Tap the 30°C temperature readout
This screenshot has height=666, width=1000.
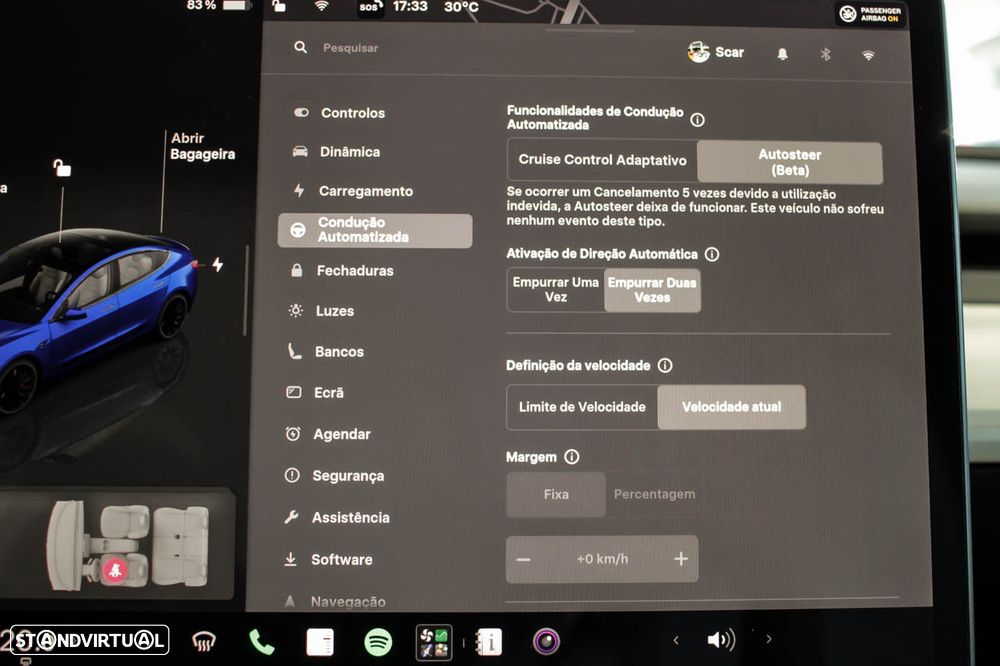[461, 7]
